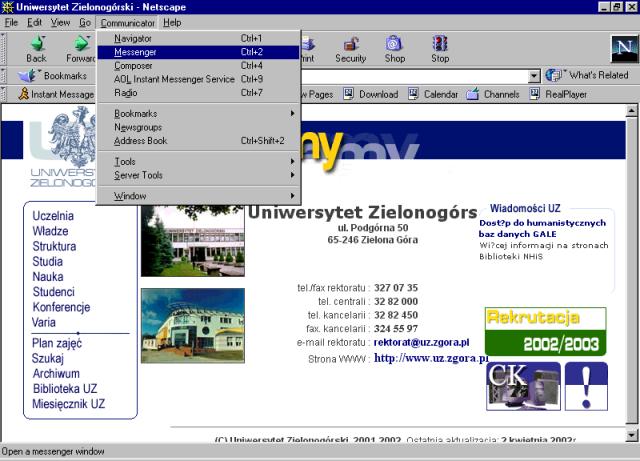Click the Varia link
This screenshot has height=461, width=640.
click(43, 322)
